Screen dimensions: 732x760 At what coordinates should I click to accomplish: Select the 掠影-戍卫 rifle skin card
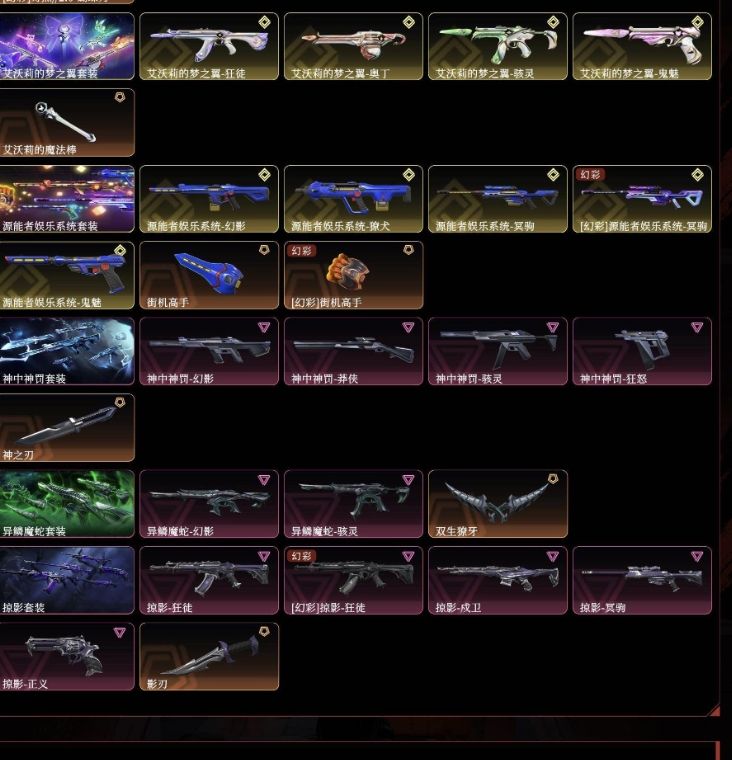tap(498, 580)
